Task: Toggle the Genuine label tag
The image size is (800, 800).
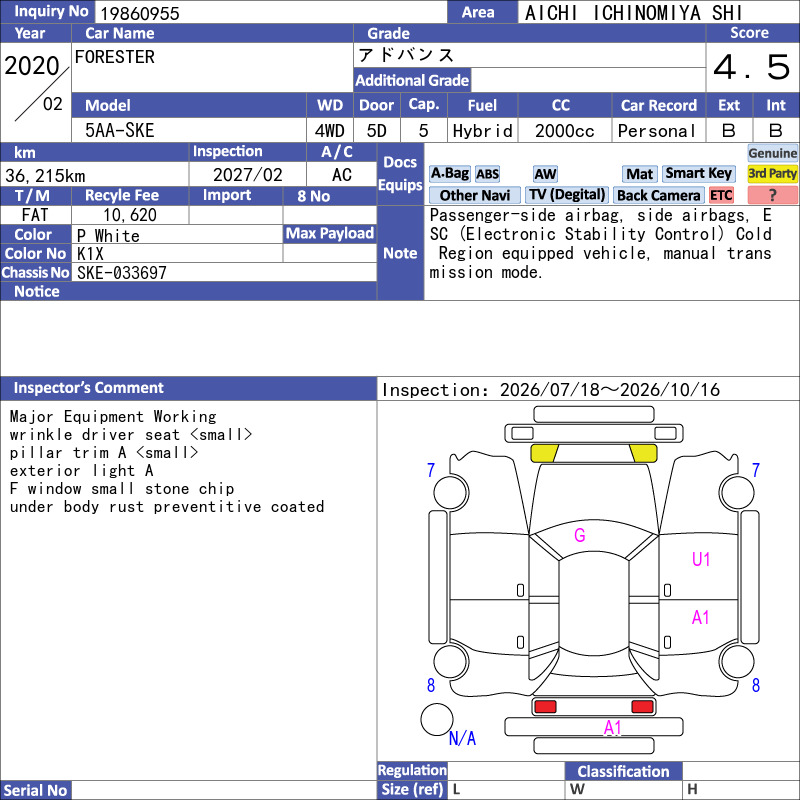Action: (772, 153)
